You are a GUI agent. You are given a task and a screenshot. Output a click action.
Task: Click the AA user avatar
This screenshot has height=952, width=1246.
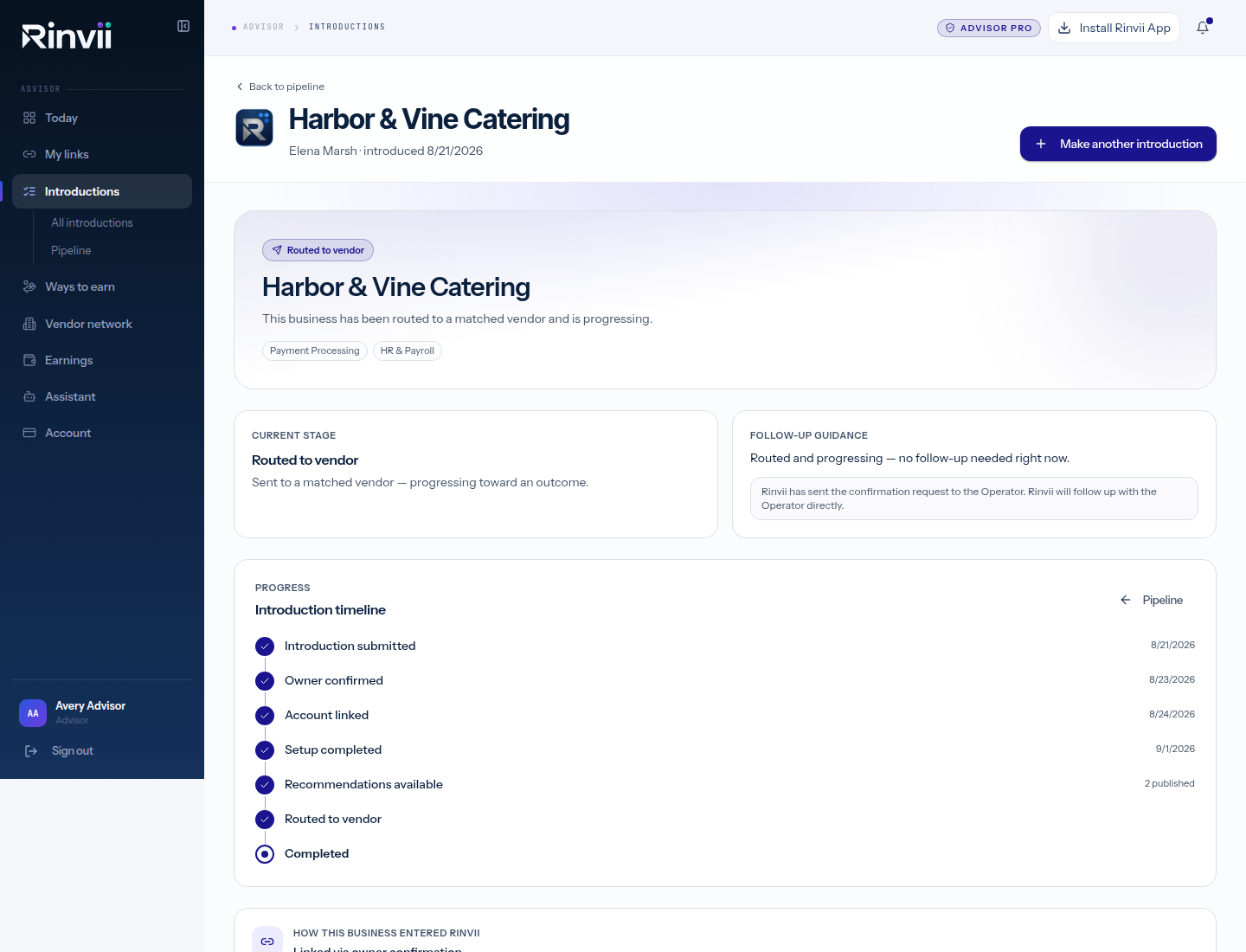33,713
